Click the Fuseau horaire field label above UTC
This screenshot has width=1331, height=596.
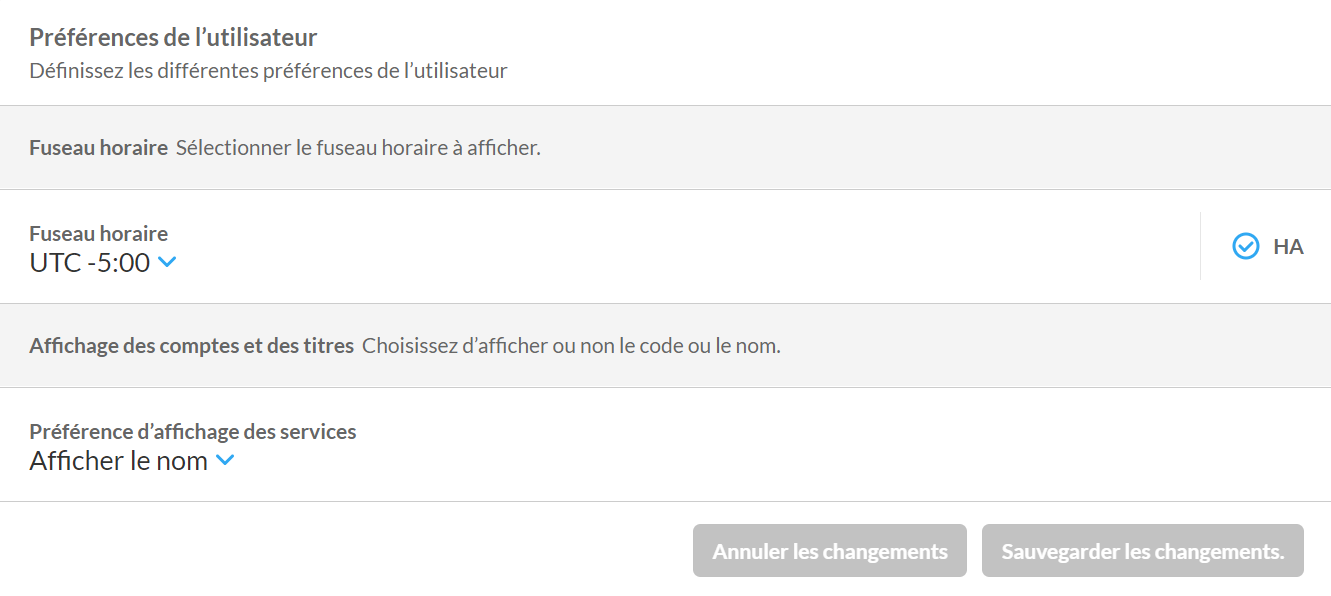coord(98,233)
